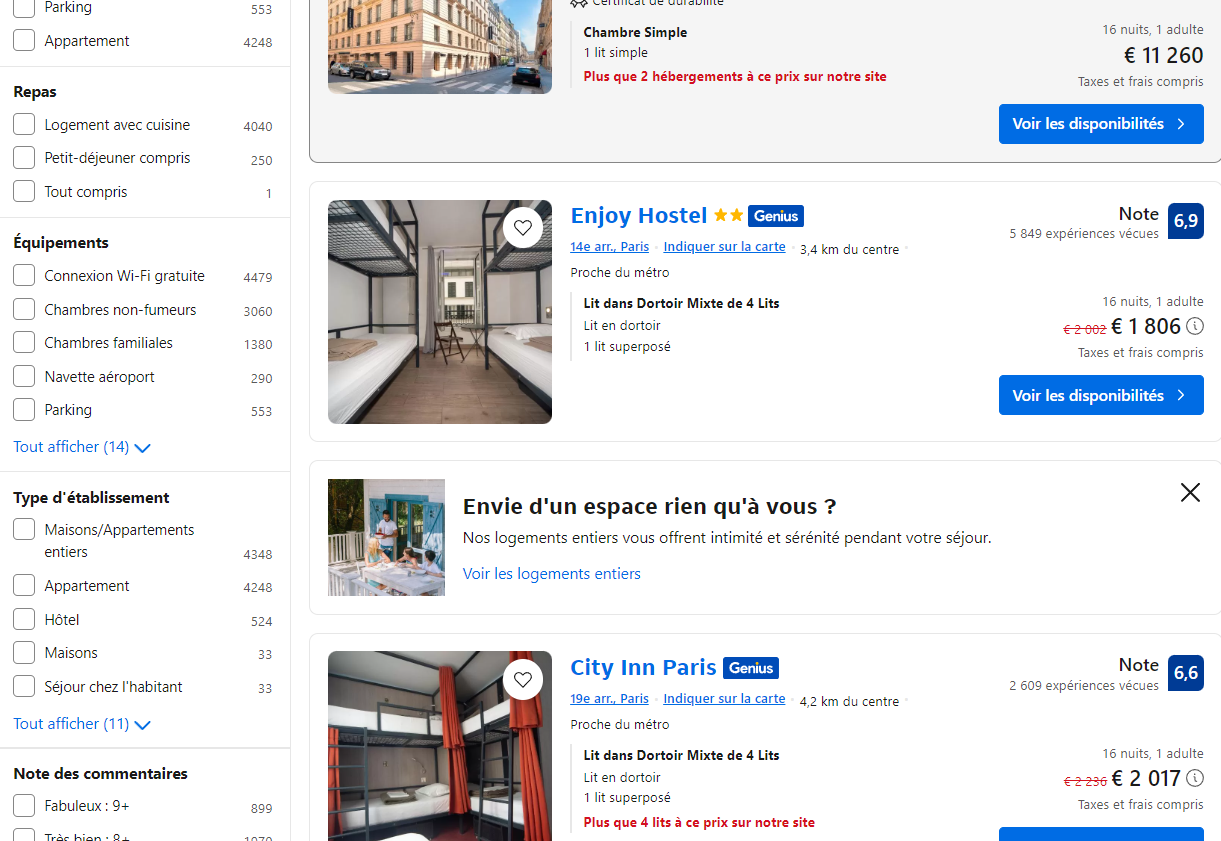The image size is (1221, 841).
Task: Open Enjoy Hostel bunk bed photo
Action: coord(440,312)
